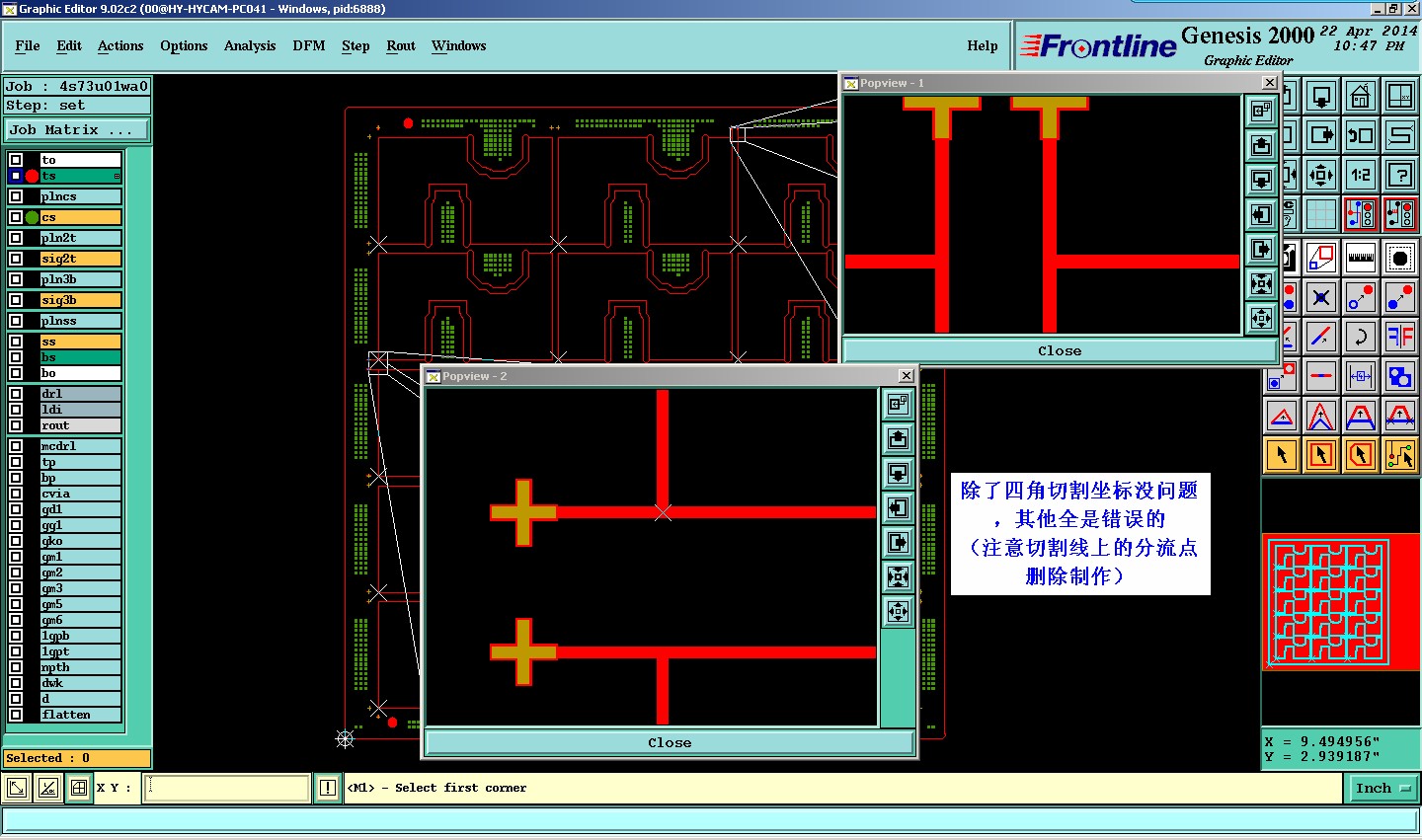This screenshot has width=1422, height=840.
Task: Click zoom area icon at bottom-left corner
Action: 17,788
